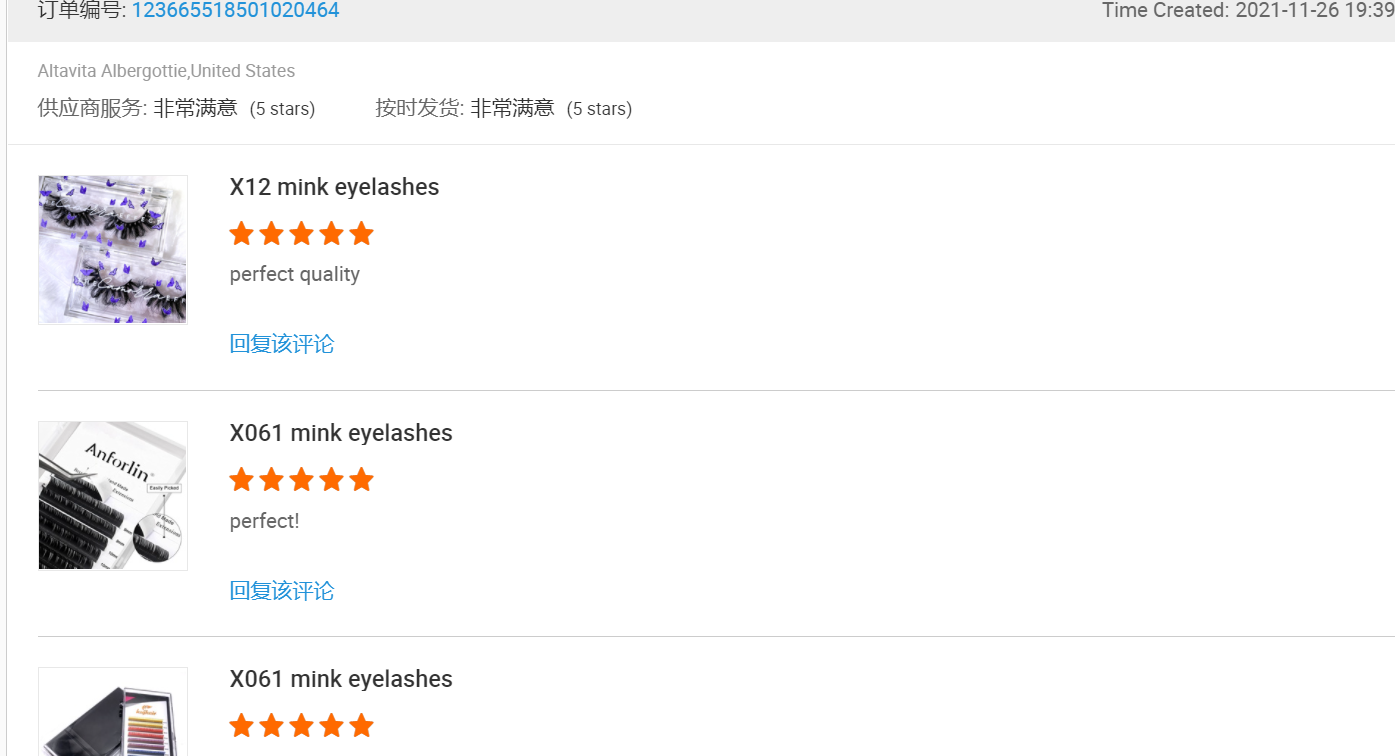Viewport: 1395px width, 756px height.
Task: Click the Anforlin X061 eyelashes thumbnail
Action: 113,496
